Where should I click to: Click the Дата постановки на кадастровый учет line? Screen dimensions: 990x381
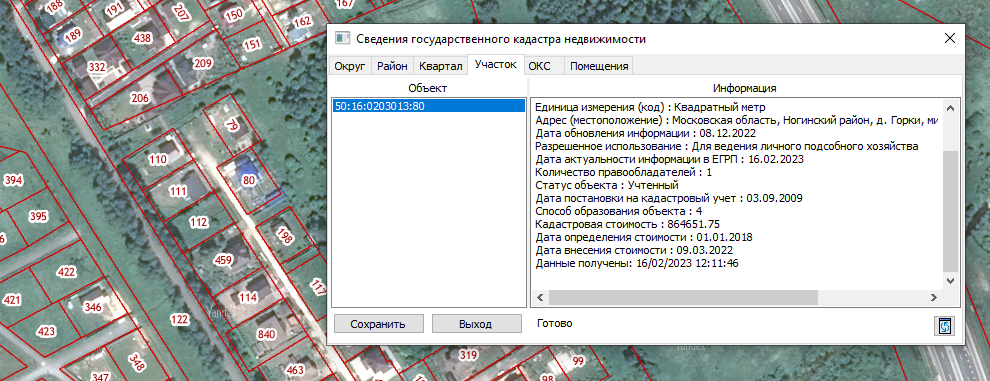[669, 198]
